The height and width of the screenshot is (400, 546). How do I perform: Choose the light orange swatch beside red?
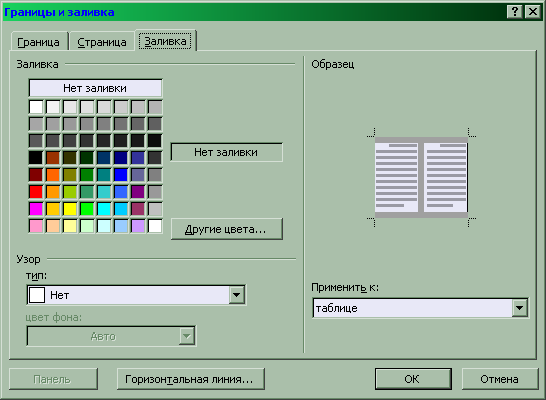pos(53,192)
